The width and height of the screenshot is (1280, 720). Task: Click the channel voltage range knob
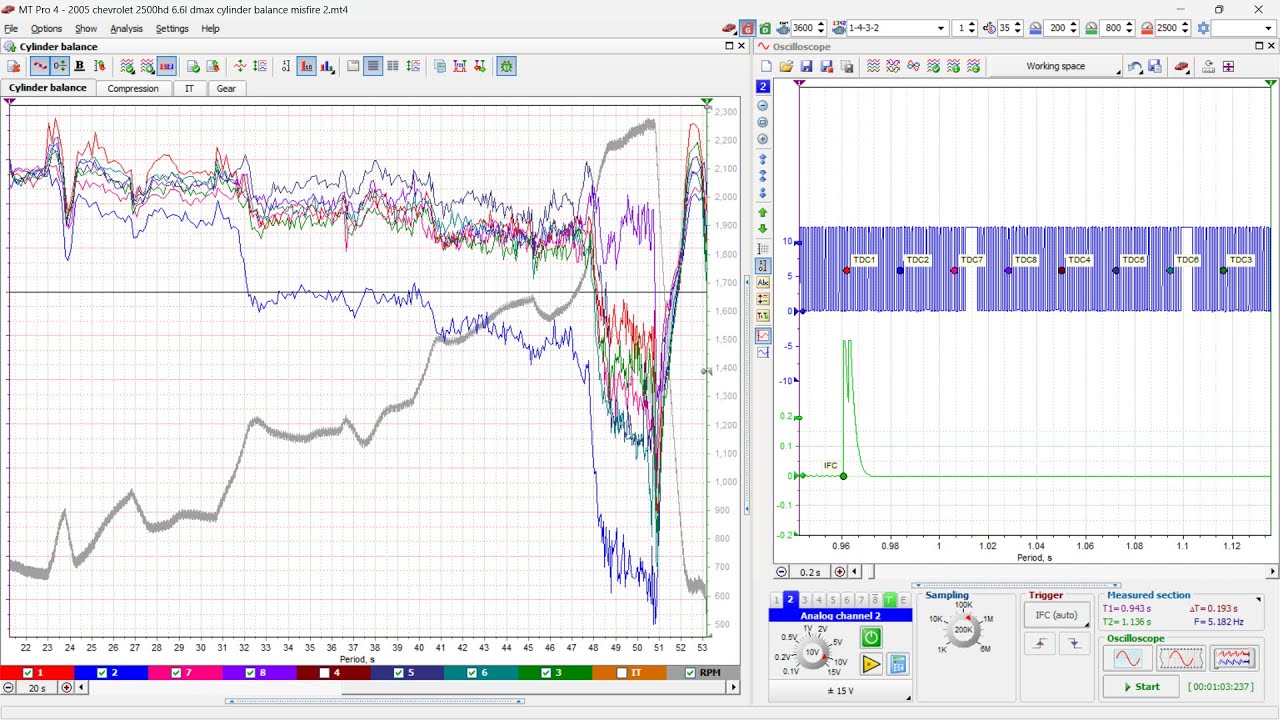812,652
